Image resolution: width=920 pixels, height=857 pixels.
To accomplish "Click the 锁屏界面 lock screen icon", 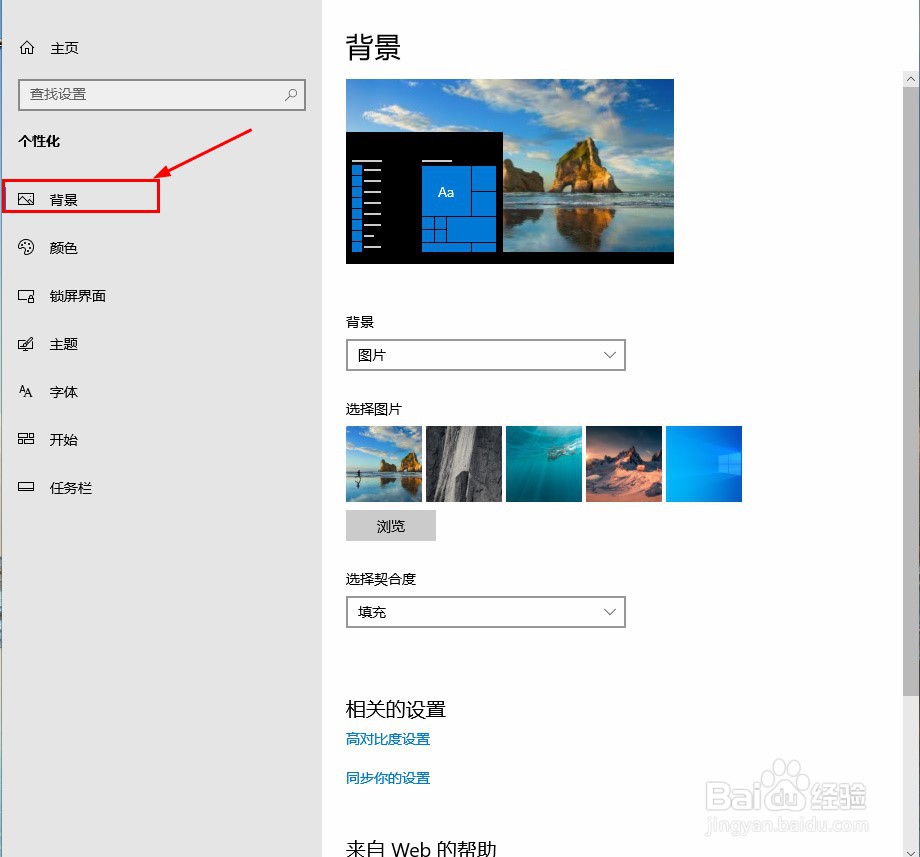I will [26, 296].
